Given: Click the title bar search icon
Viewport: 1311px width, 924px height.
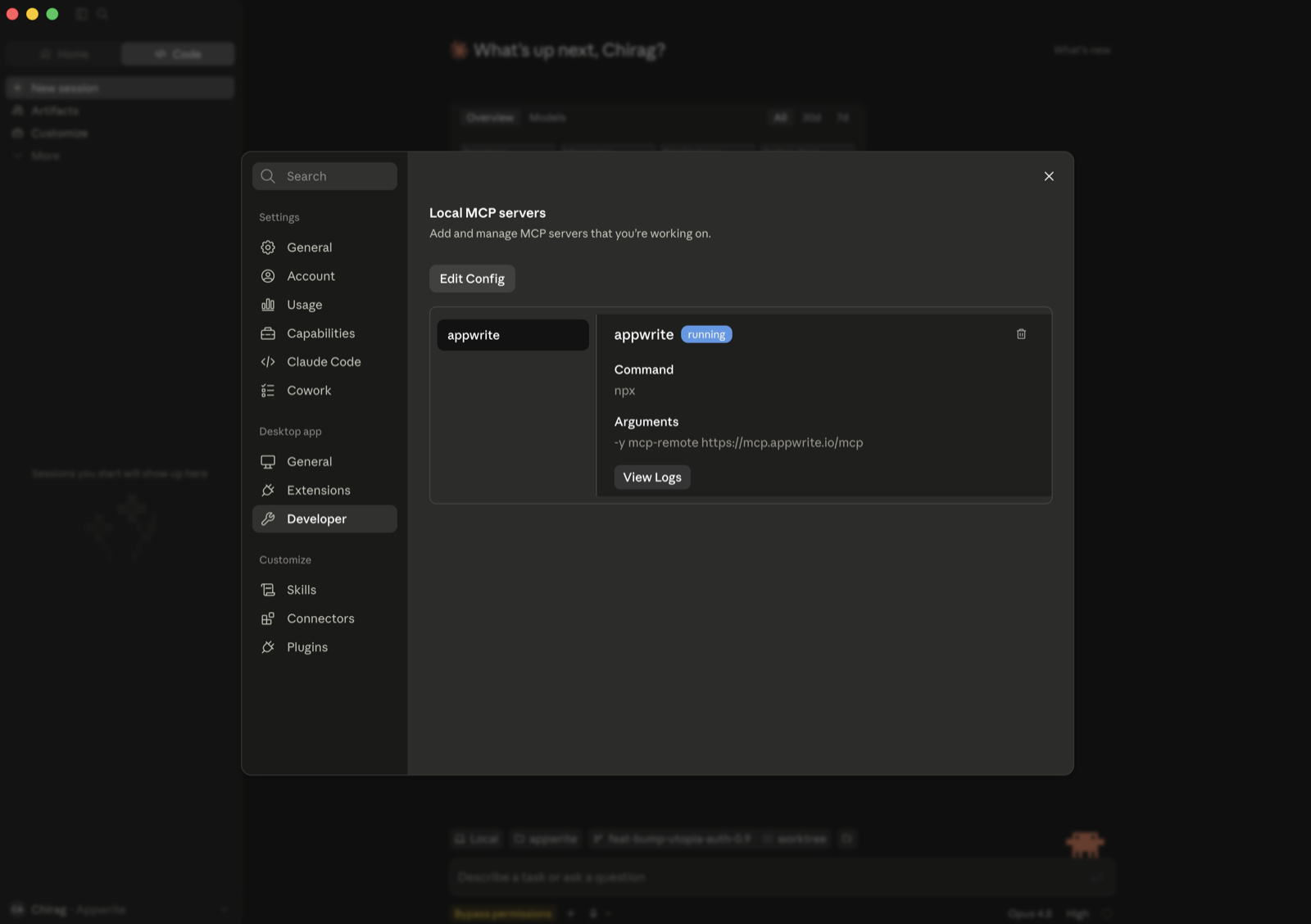Looking at the screenshot, I should tap(102, 14).
